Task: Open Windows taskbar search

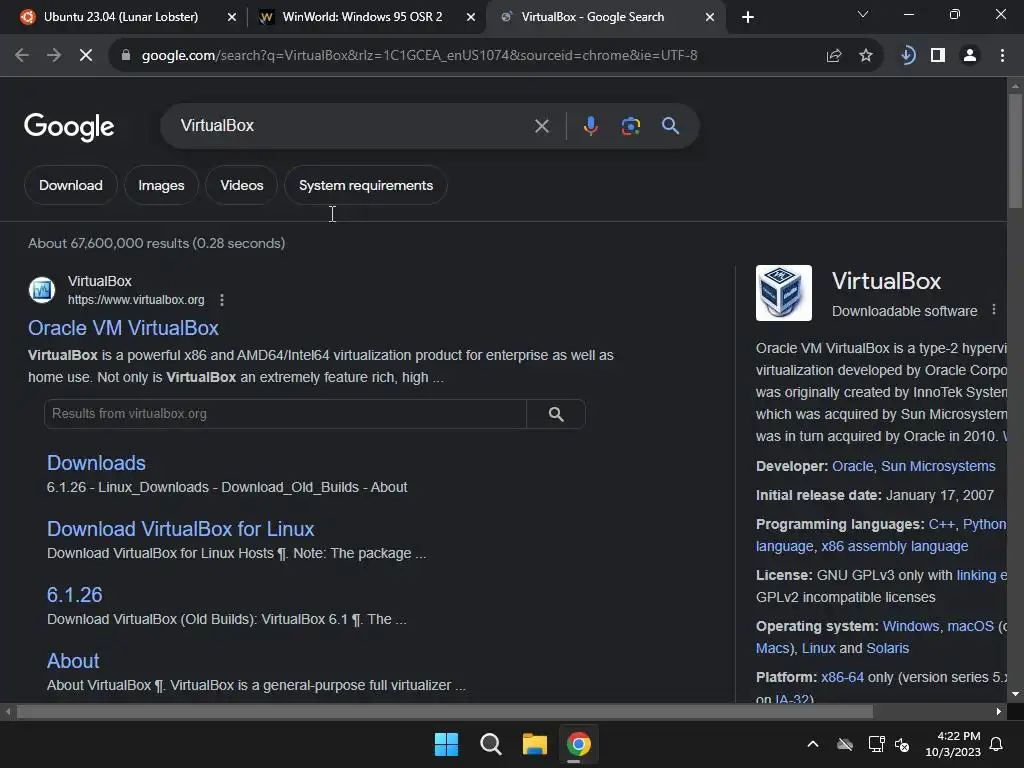Action: [490, 744]
